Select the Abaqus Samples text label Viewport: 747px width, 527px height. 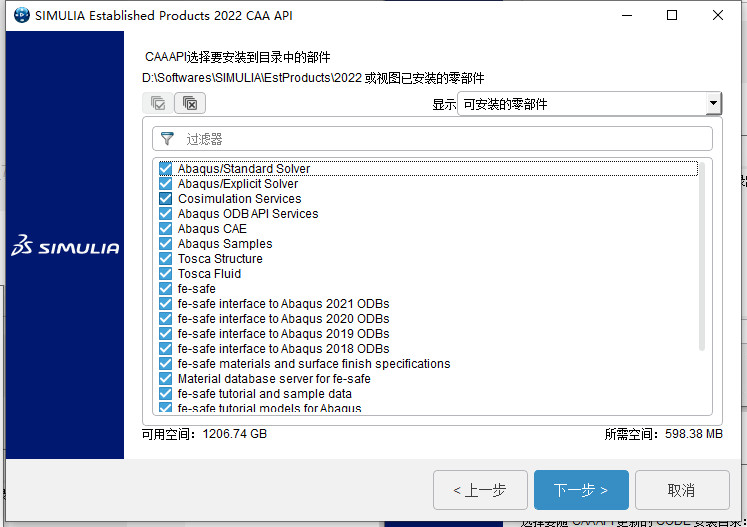(x=225, y=244)
